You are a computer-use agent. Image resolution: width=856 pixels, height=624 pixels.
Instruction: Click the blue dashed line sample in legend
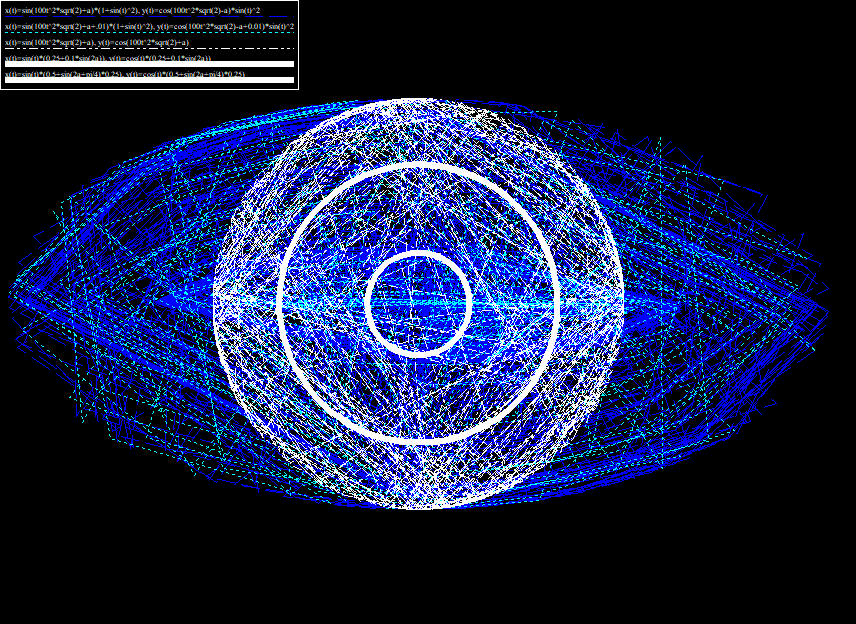[149, 17]
